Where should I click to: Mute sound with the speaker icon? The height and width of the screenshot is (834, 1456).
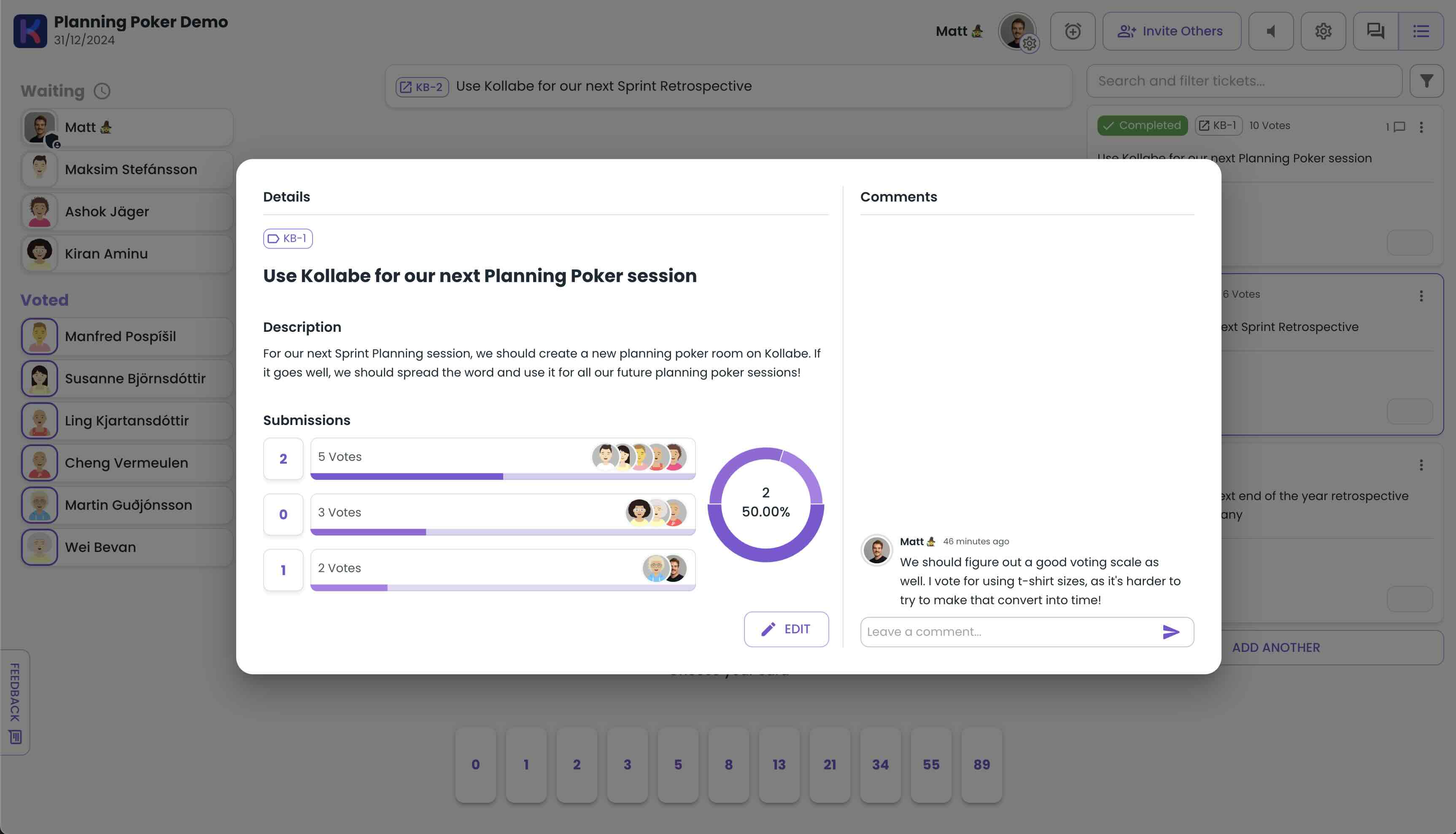tap(1271, 31)
